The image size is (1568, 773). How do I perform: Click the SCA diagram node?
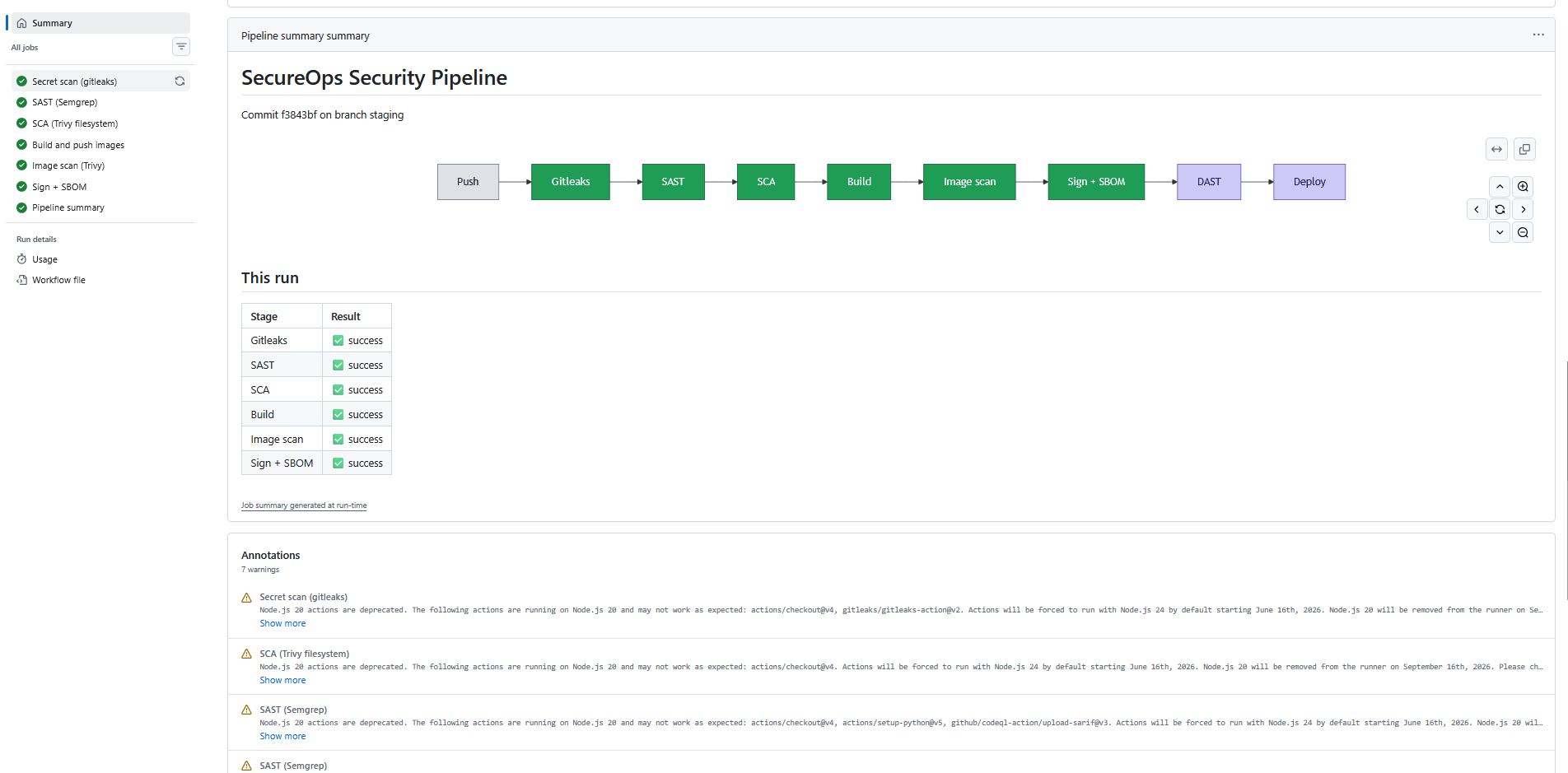pos(766,182)
